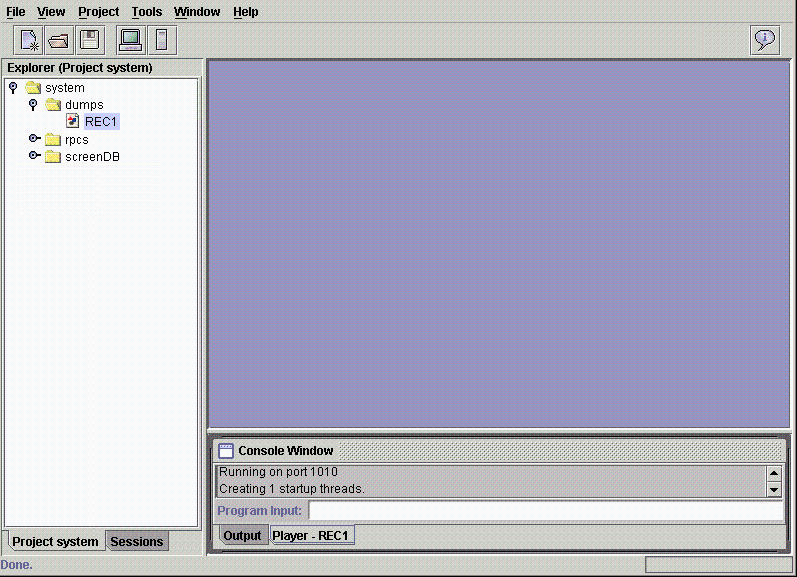Open the File menu
Screen dimensions: 797x577
pyautogui.click(x=16, y=11)
